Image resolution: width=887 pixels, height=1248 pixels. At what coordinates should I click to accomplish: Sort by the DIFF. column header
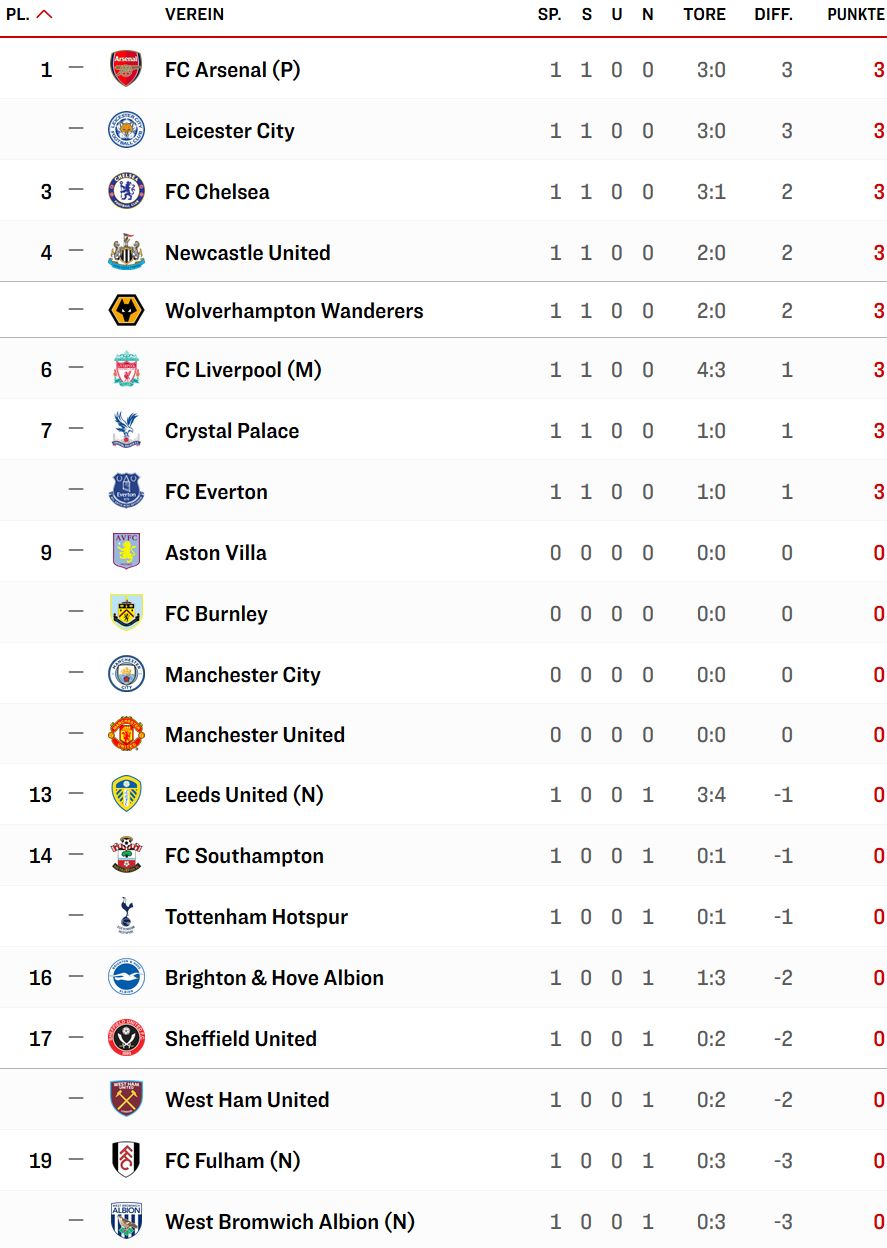774,15
